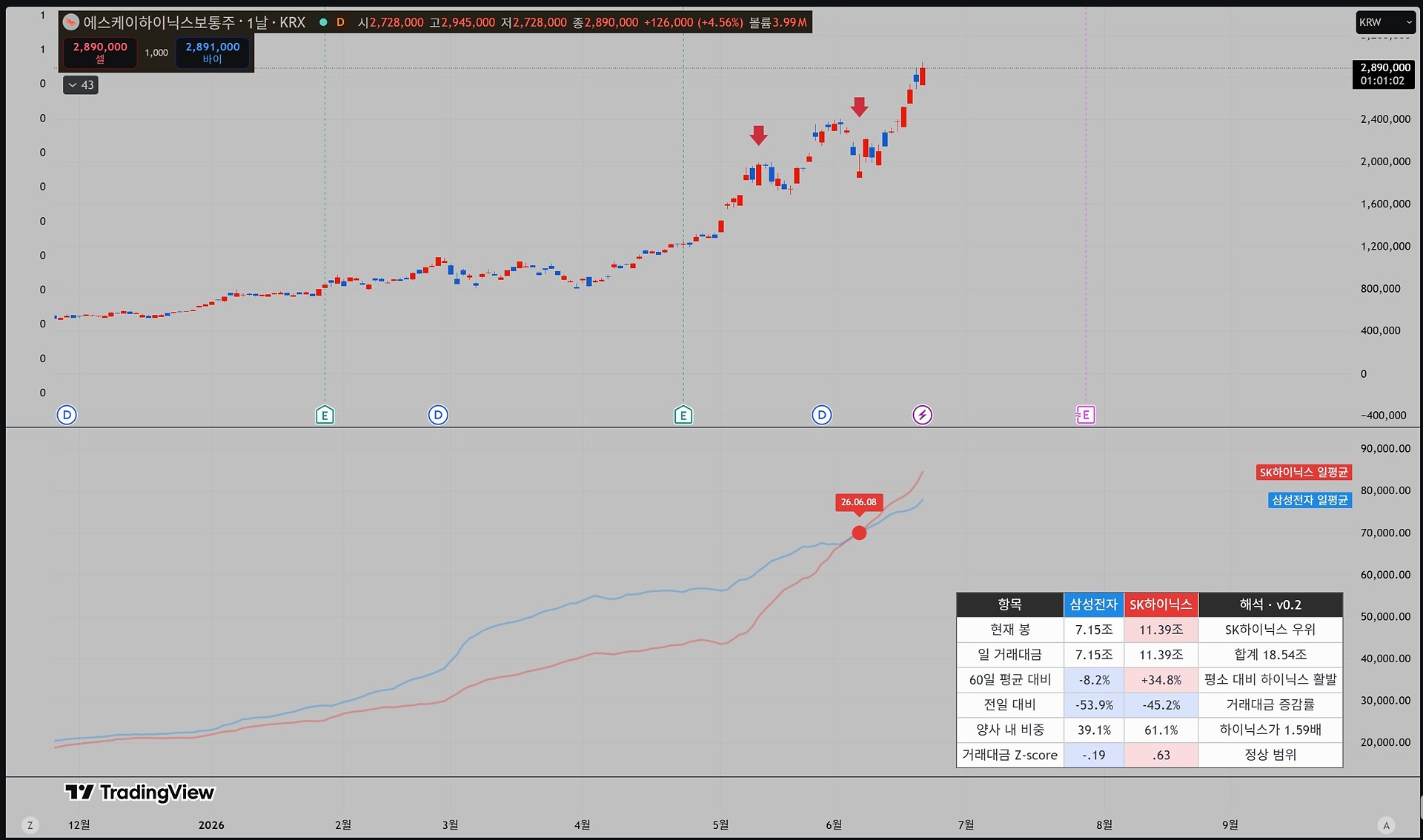Click the 2026 year label on time axis

[211, 825]
